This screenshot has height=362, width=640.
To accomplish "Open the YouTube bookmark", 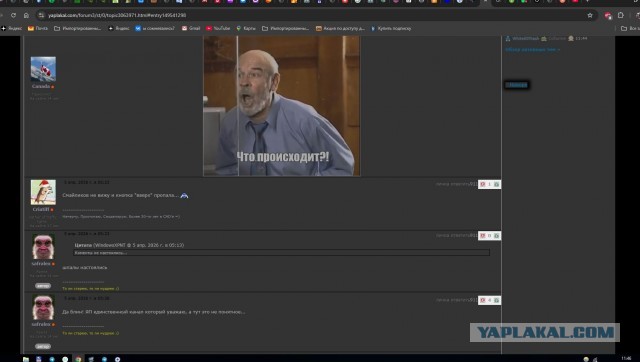I will [x=218, y=28].
